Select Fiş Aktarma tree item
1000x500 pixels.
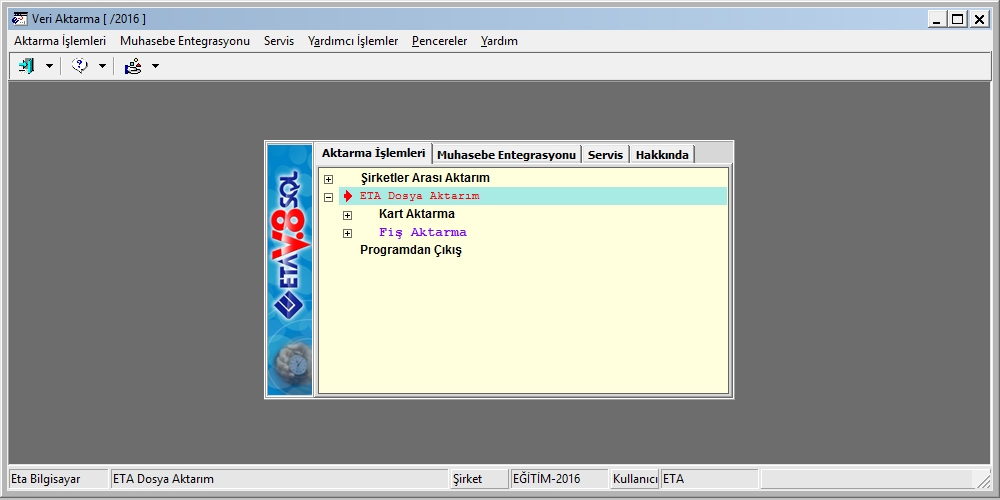(422, 232)
